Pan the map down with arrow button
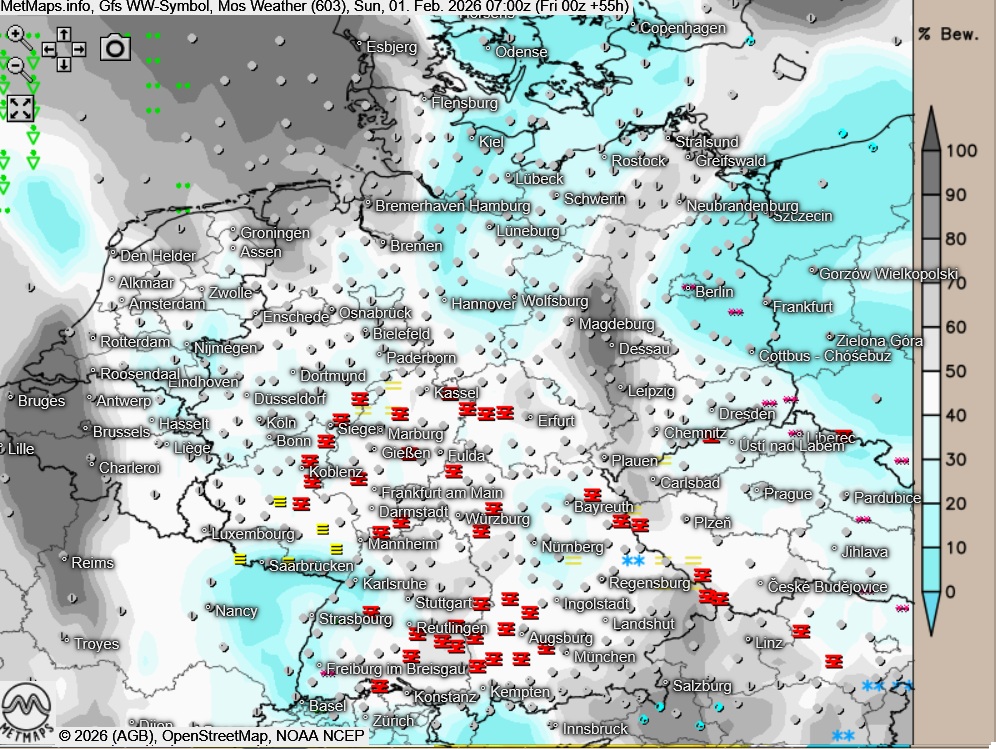 pos(64,63)
